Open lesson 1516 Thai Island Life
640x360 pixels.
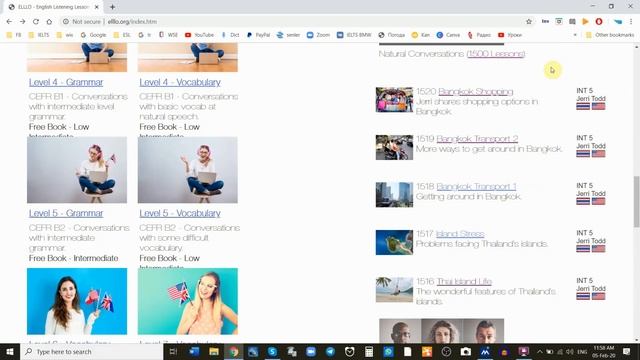point(464,282)
